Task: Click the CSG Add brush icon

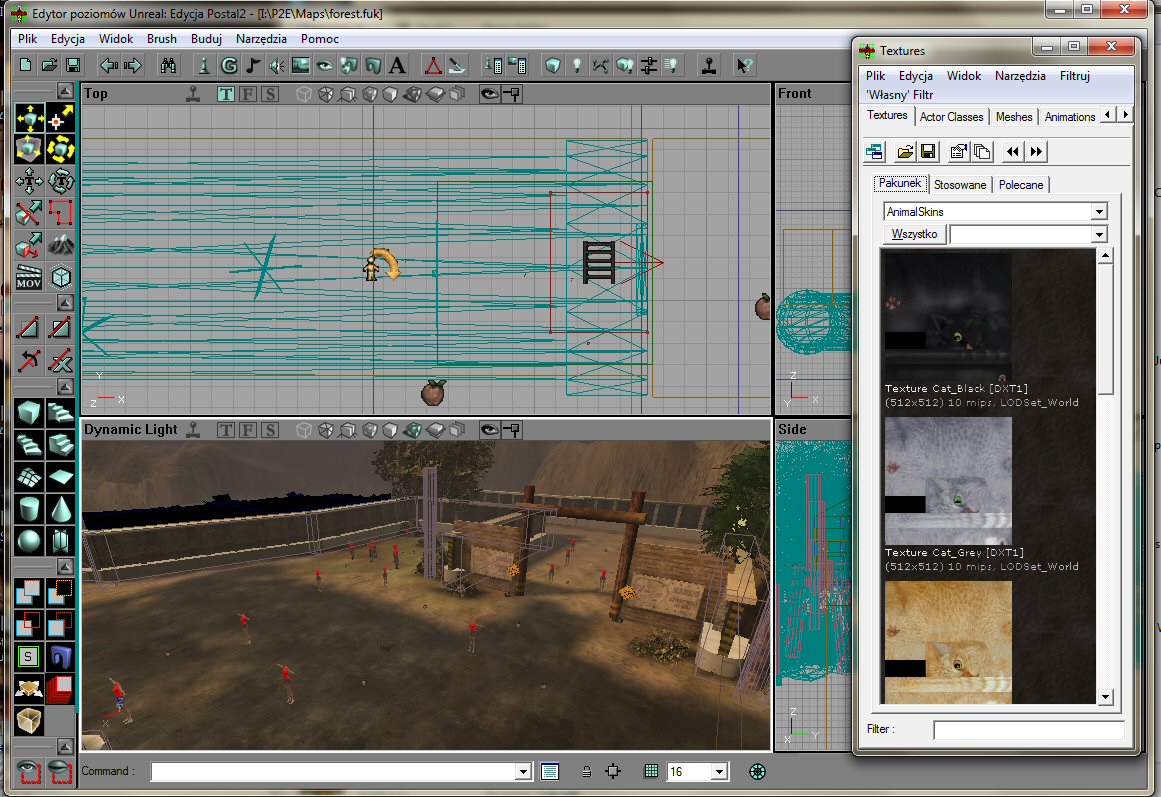Action: [x=29, y=592]
